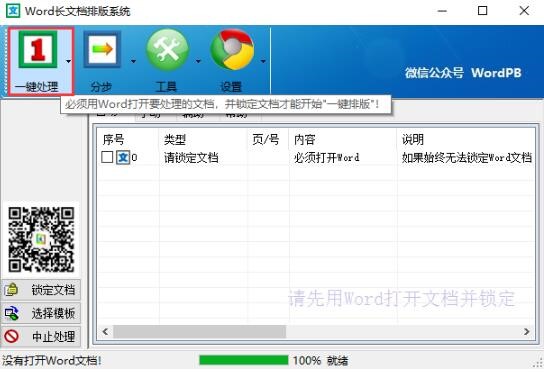Open the 分步 step-by-step arrow icon
Screen dimensions: 544x372
[102, 49]
